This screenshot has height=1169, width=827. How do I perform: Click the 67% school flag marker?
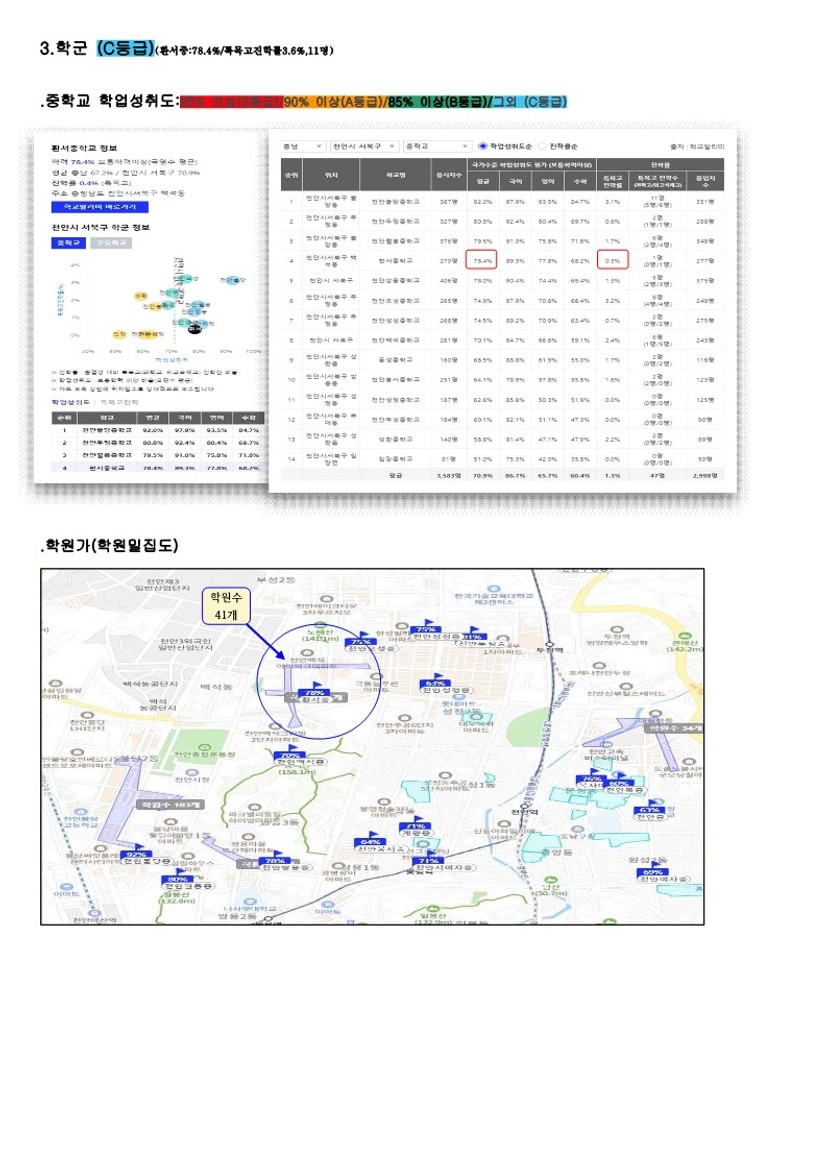pos(650,807)
